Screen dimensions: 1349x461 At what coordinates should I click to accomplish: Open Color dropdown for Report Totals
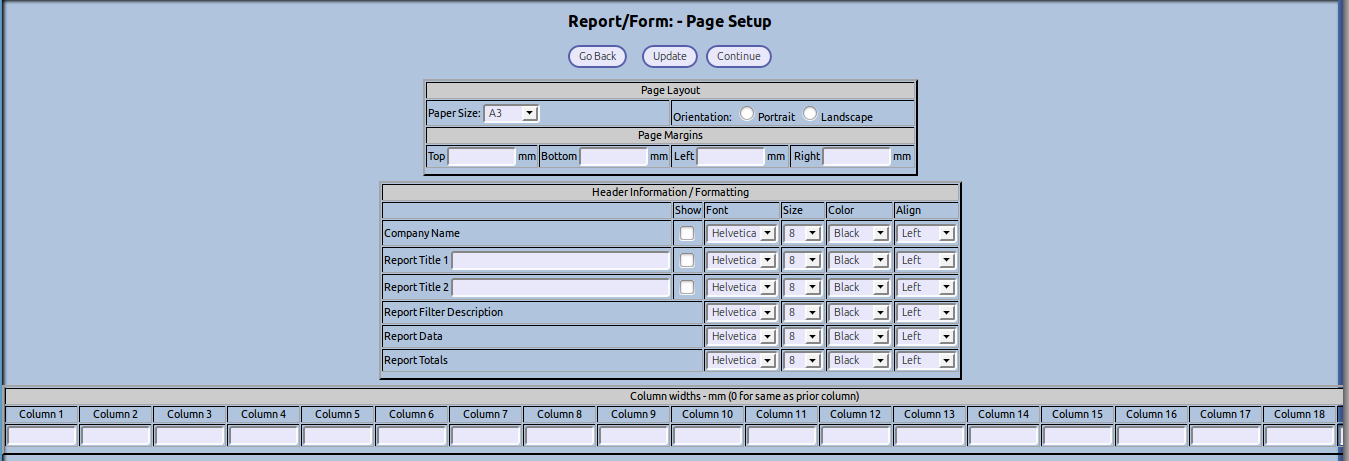[x=859, y=360]
